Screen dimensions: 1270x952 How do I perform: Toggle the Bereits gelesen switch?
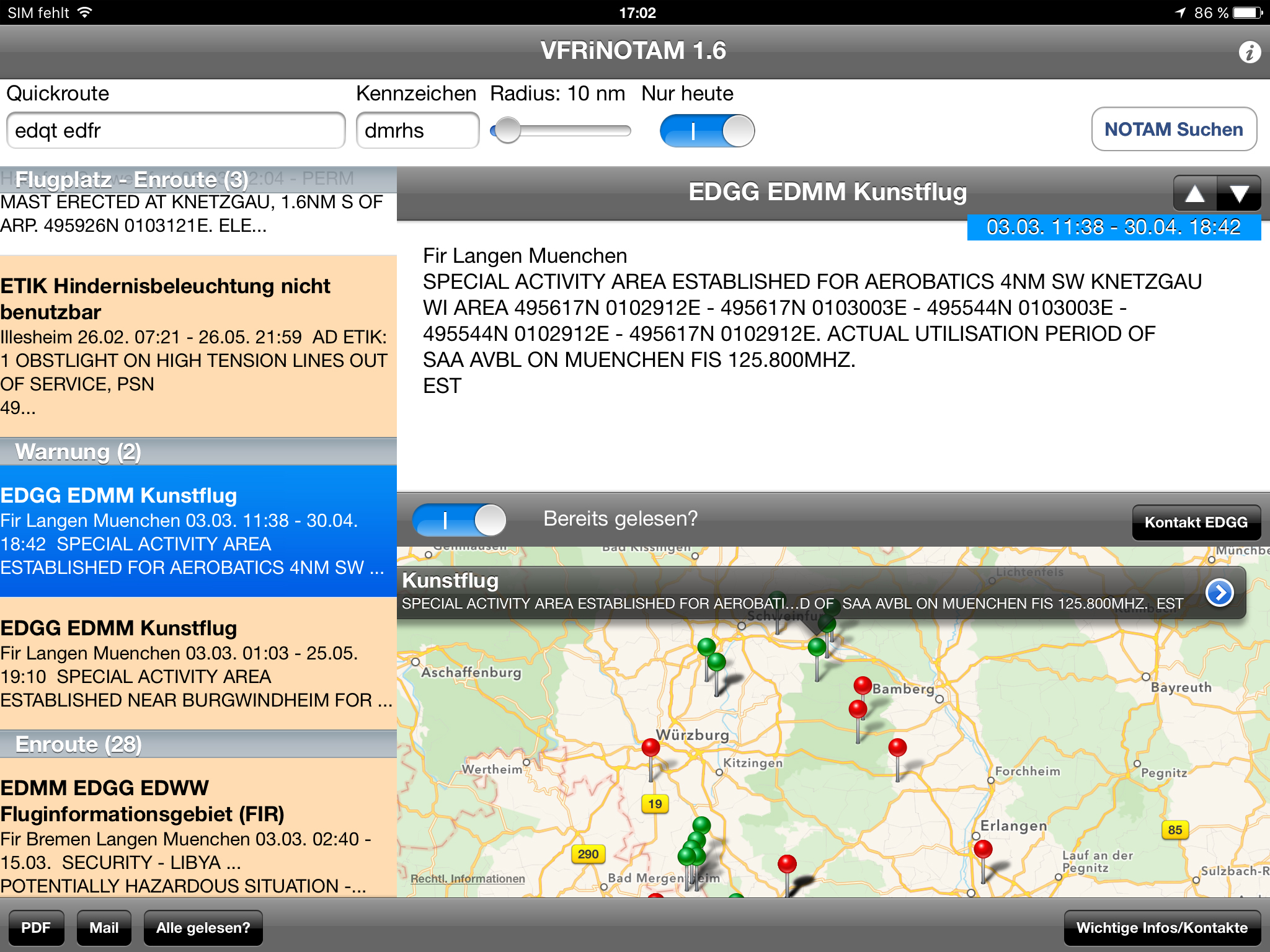click(x=460, y=519)
